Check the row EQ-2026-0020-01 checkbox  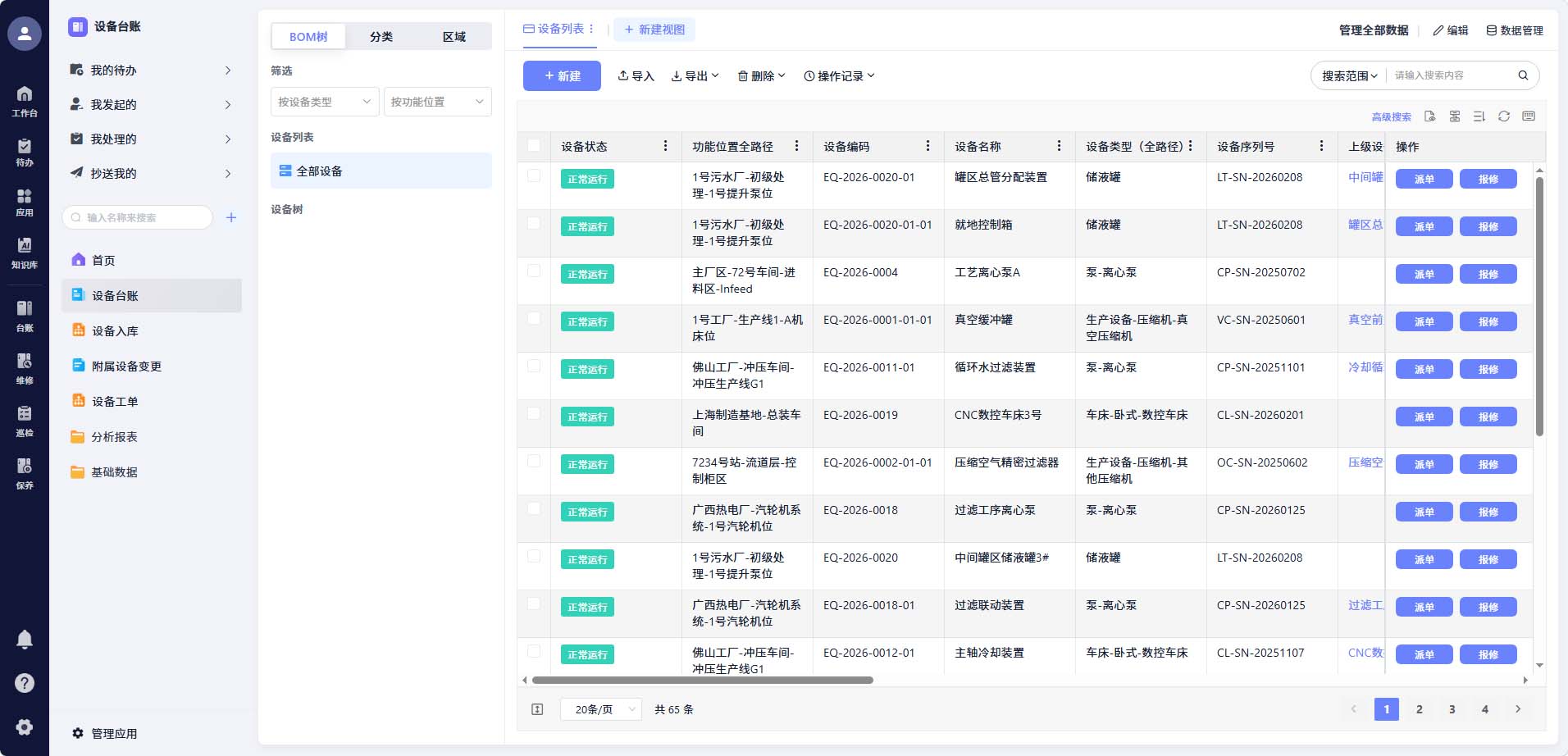click(534, 175)
